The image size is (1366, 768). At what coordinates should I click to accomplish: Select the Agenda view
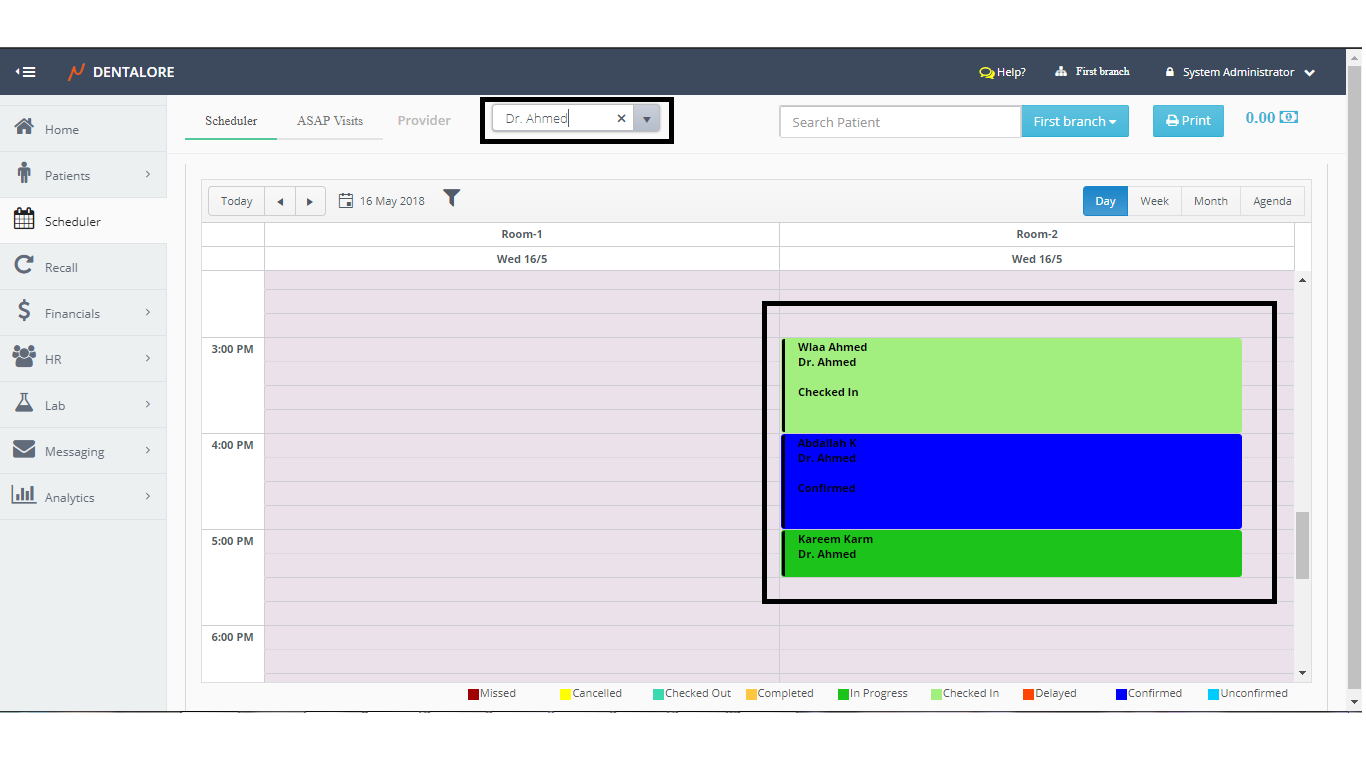click(1272, 201)
